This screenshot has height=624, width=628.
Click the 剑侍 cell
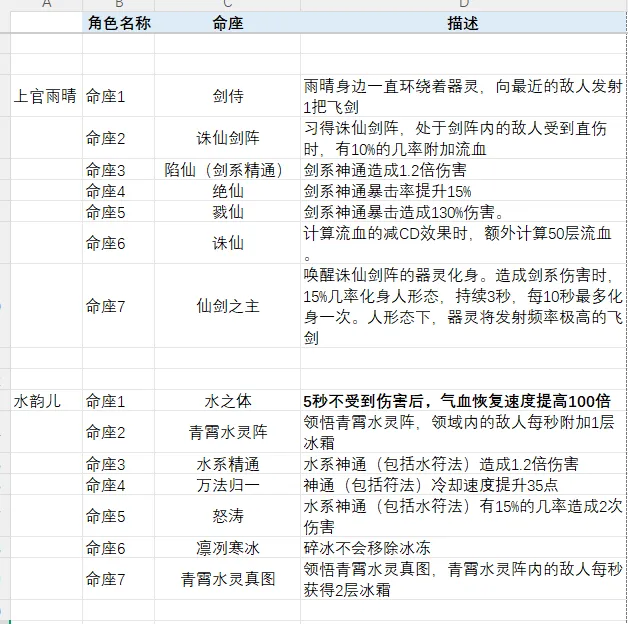click(x=227, y=97)
